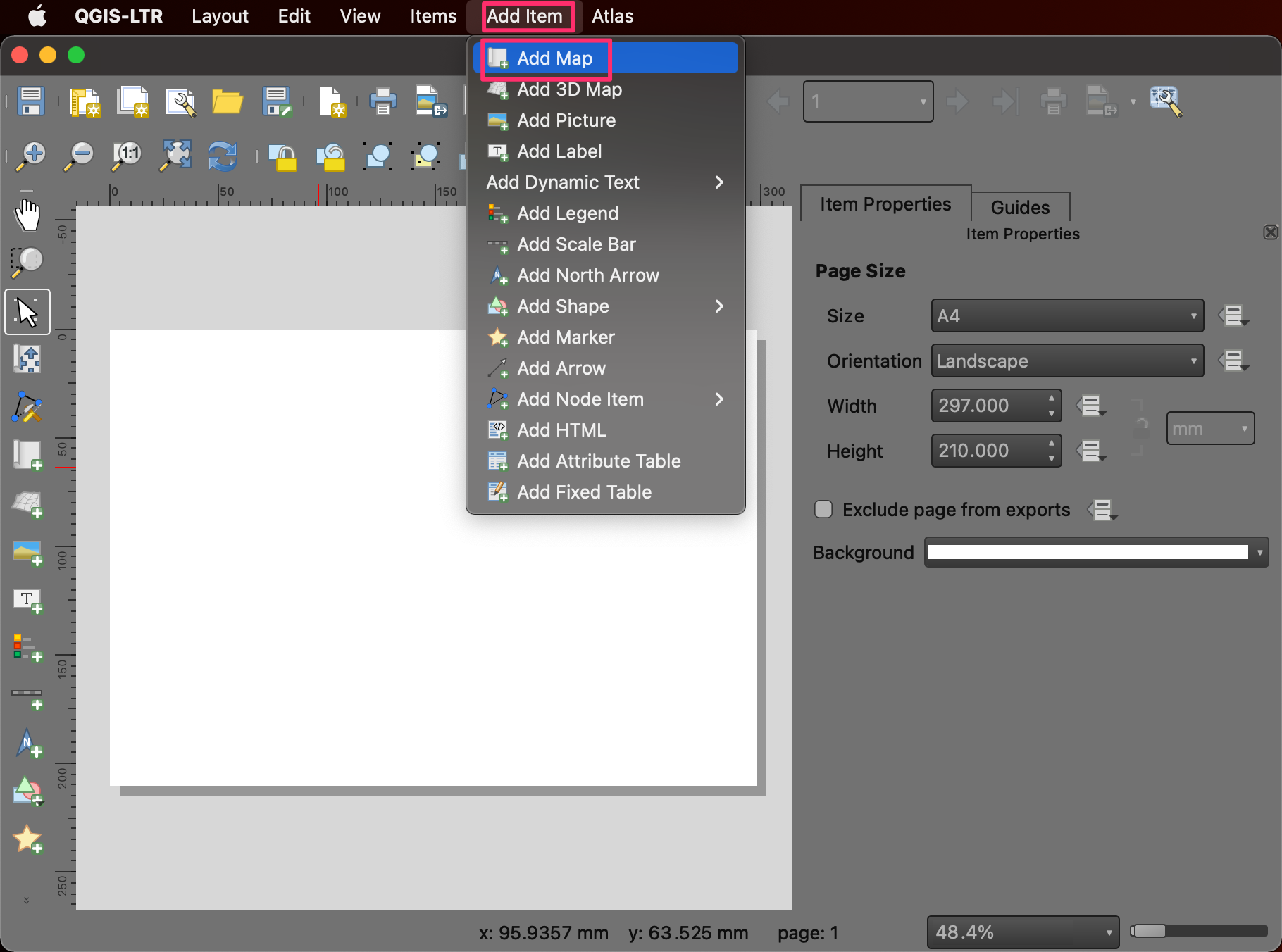
Task: Click the Zoom Full icon
Action: (x=175, y=156)
